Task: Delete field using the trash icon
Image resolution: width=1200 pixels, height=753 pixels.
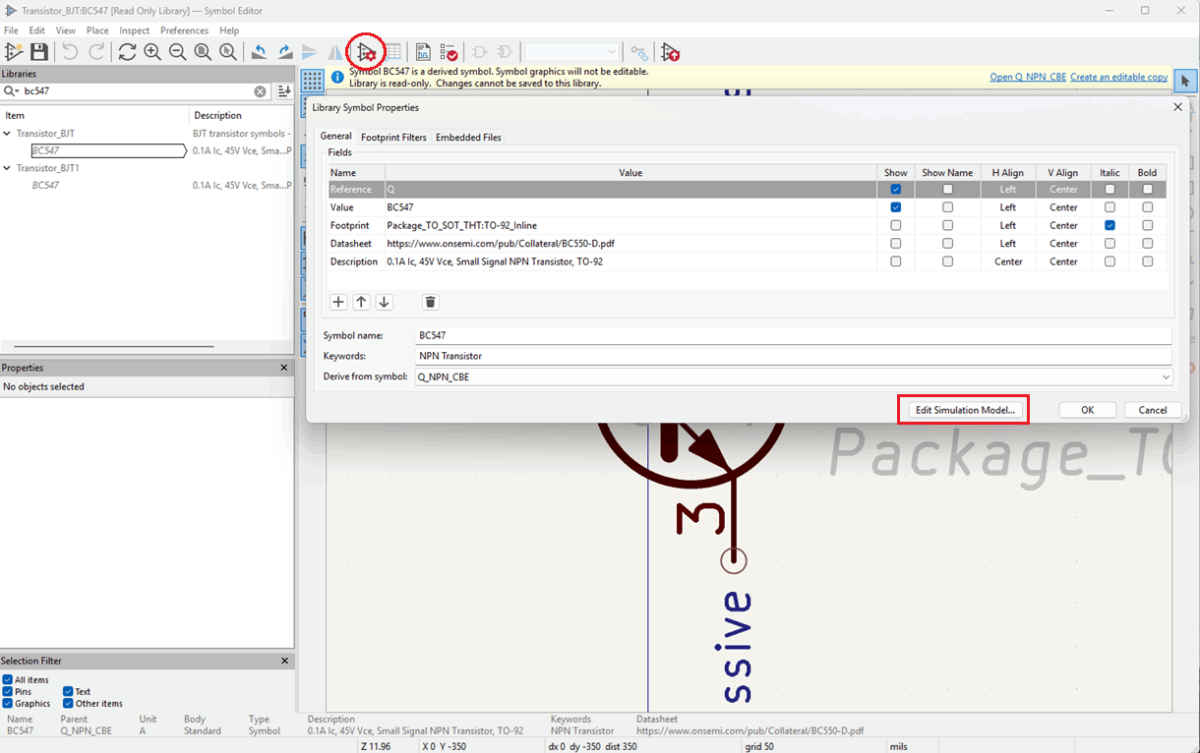Action: pos(430,302)
